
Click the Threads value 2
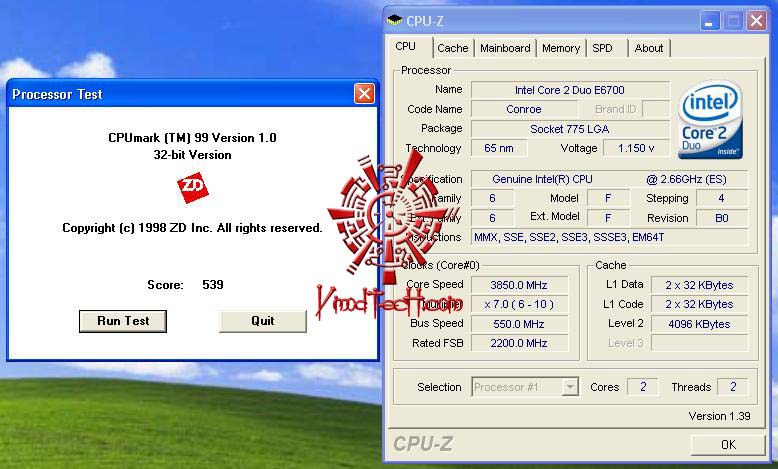coord(733,387)
